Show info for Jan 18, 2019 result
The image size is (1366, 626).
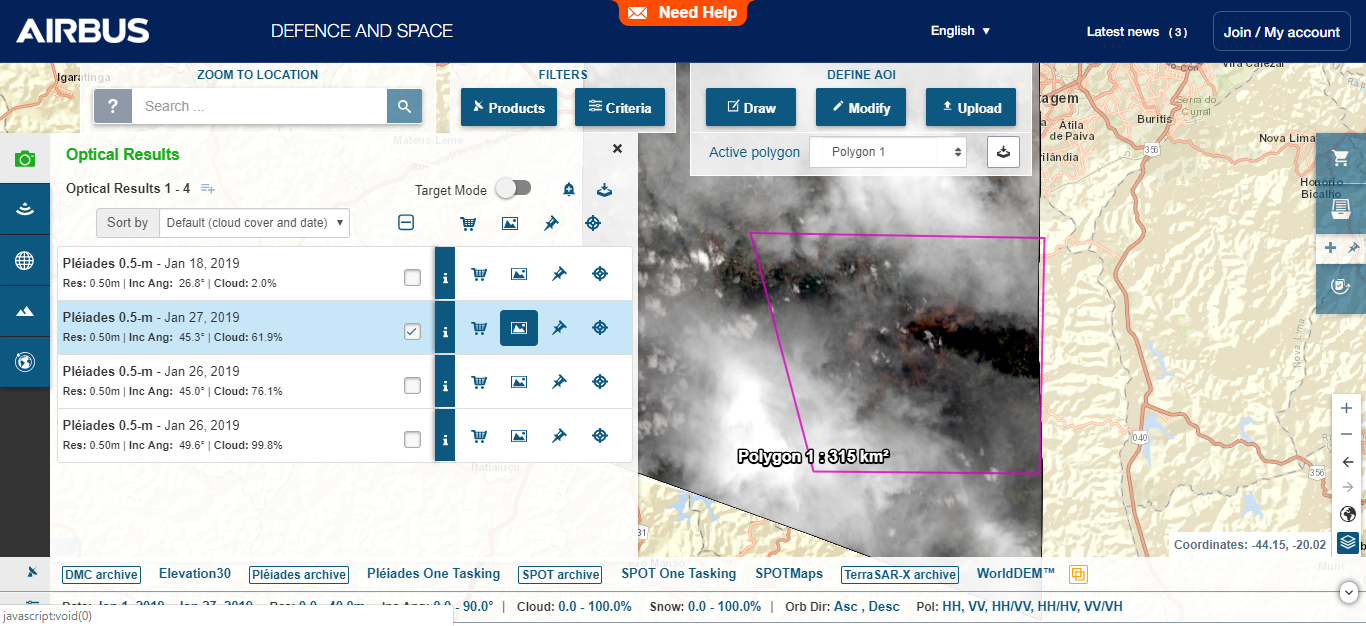pos(445,274)
